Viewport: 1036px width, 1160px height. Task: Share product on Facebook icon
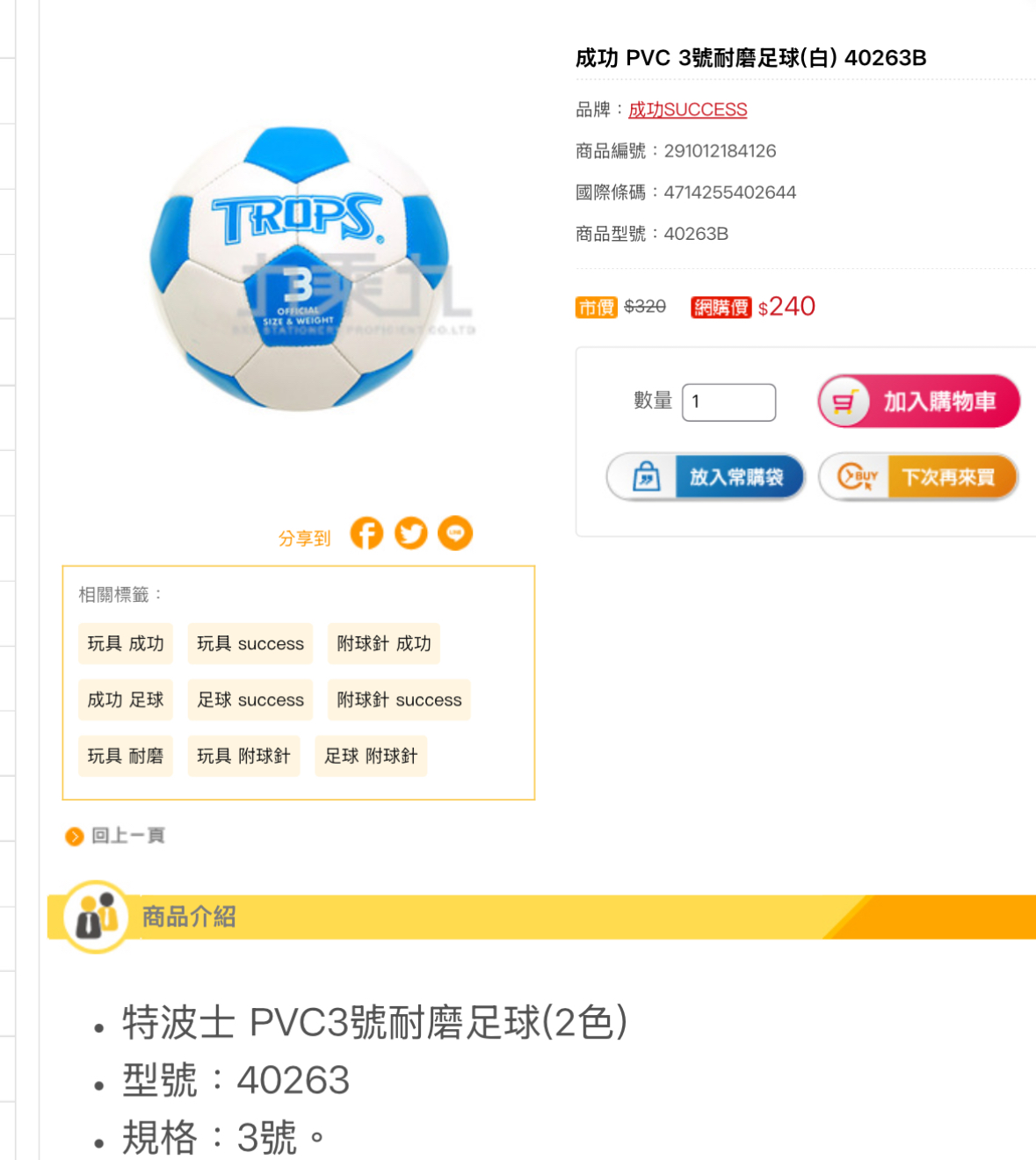pyautogui.click(x=366, y=533)
